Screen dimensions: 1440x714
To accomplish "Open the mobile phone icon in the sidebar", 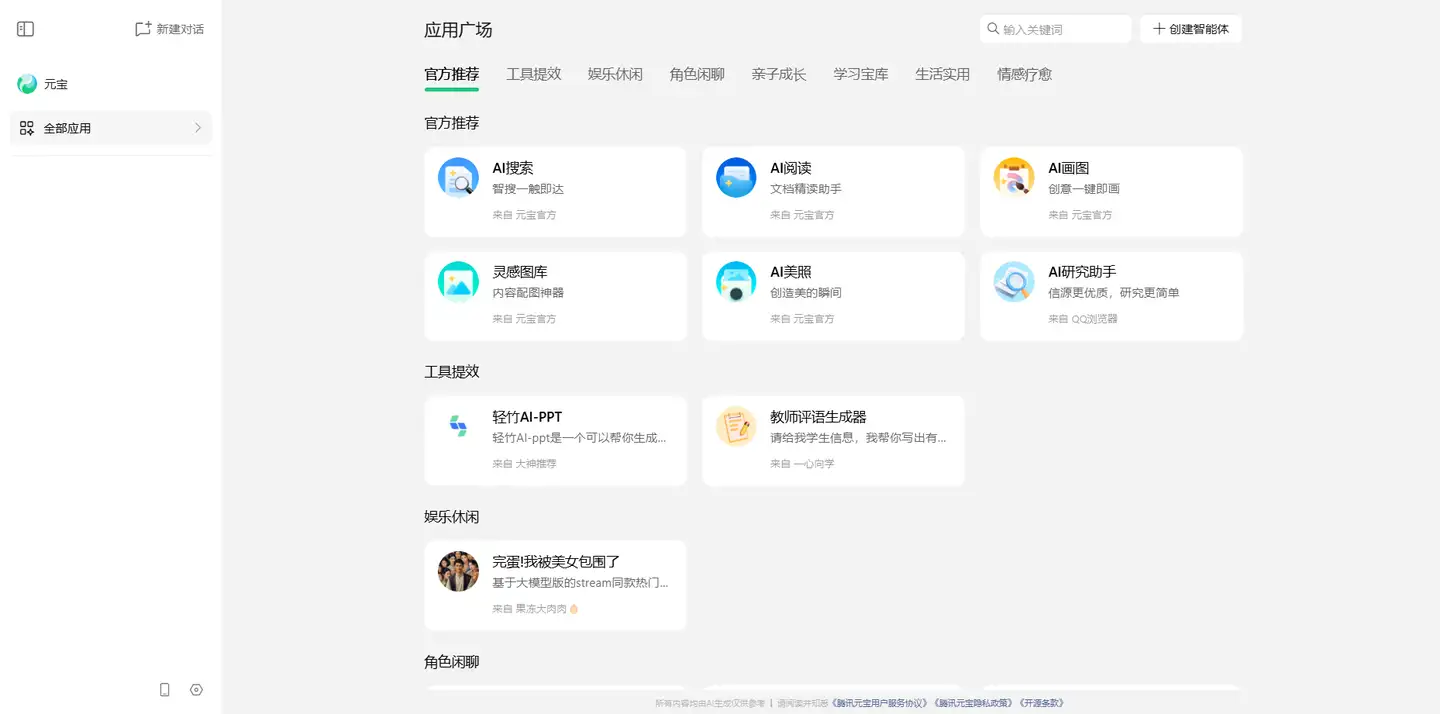I will point(165,690).
